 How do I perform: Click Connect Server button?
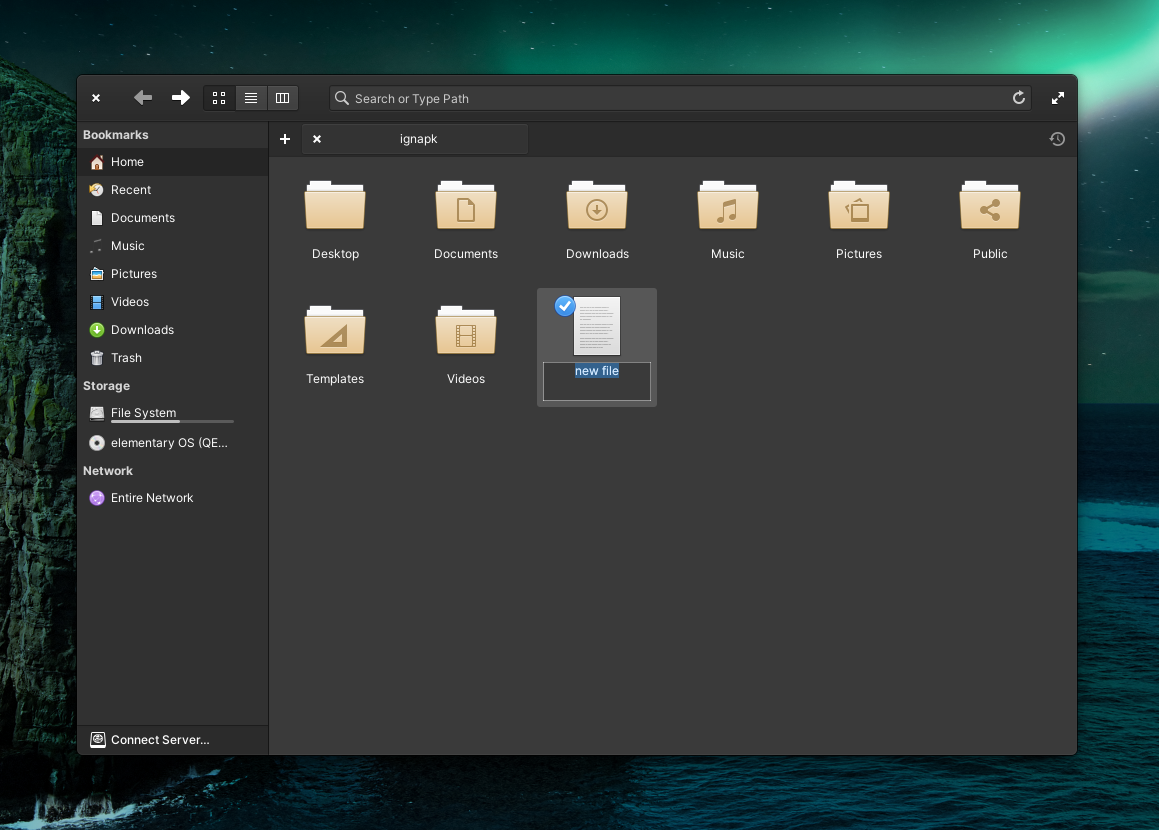(160, 740)
